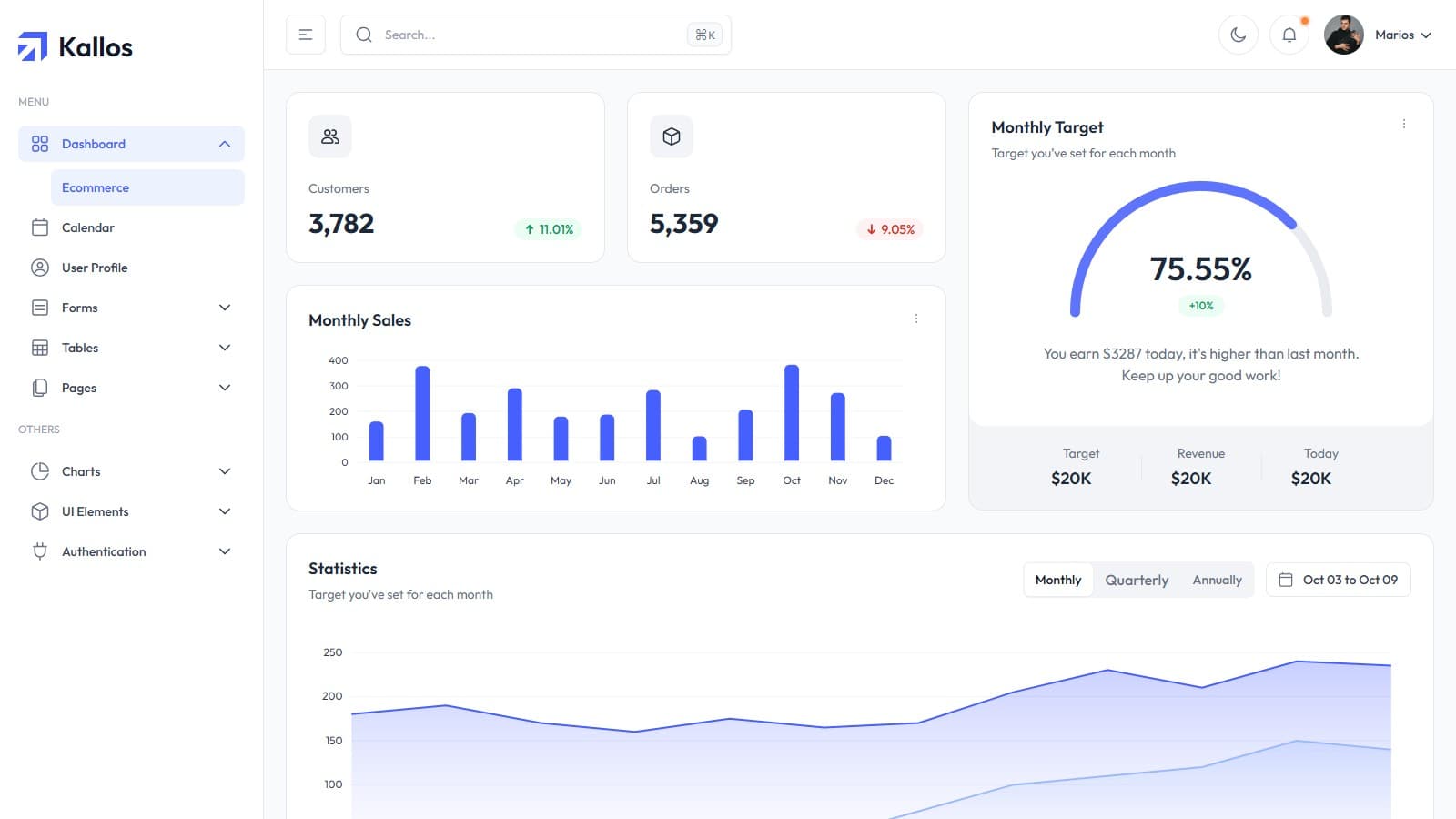Image resolution: width=1456 pixels, height=819 pixels.
Task: Expand the Forms menu chevron
Action: [225, 308]
